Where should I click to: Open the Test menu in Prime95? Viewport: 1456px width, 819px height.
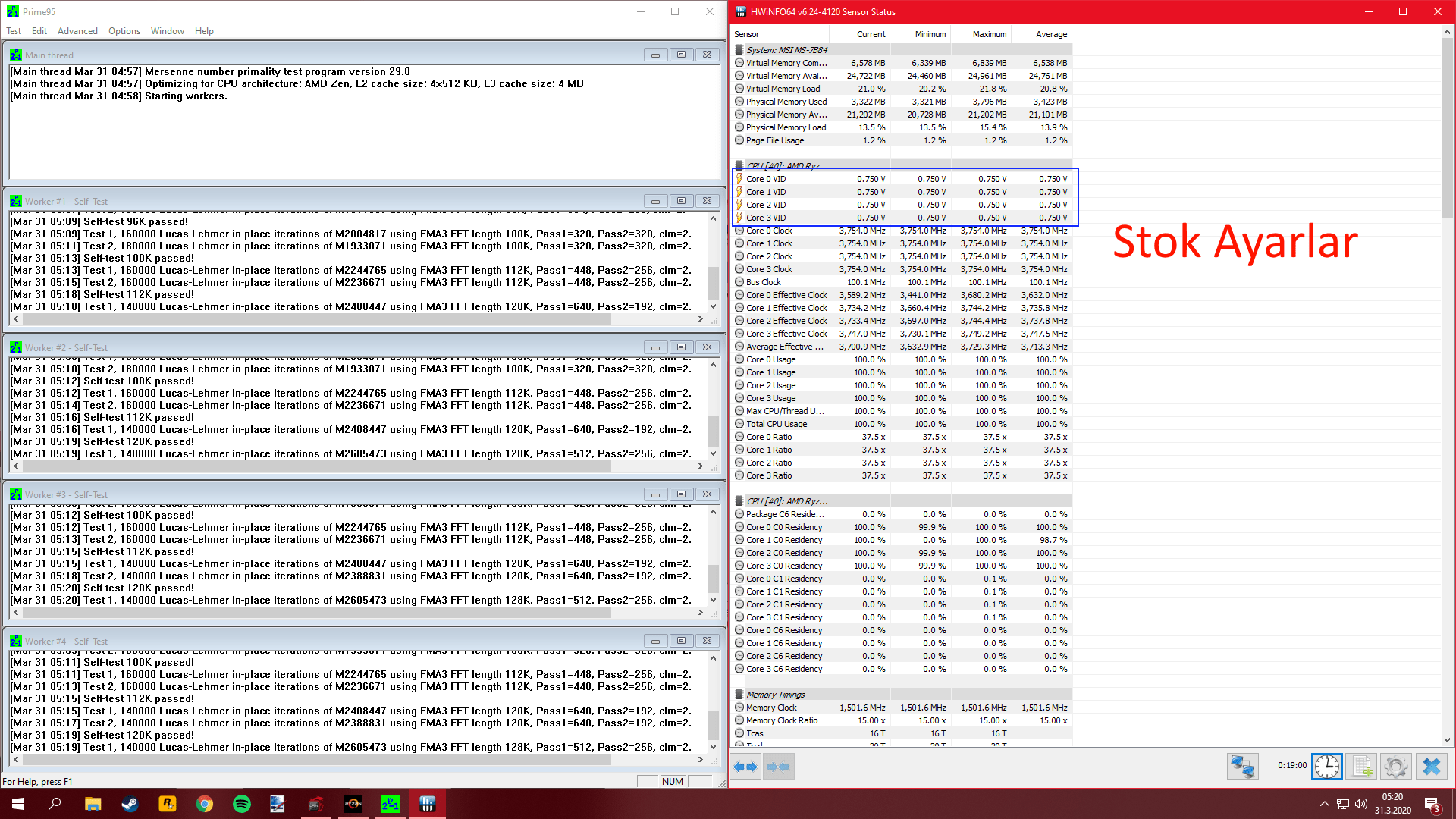14,31
